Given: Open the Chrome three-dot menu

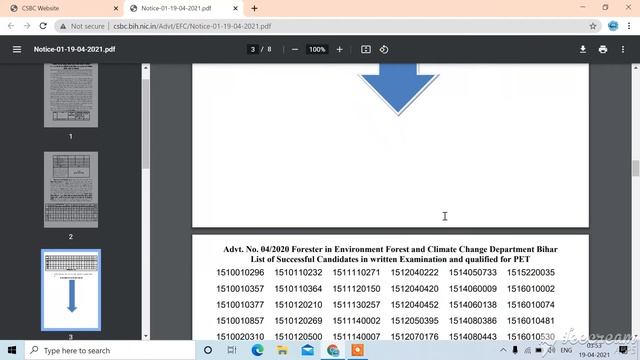Looking at the screenshot, I should pos(629,26).
